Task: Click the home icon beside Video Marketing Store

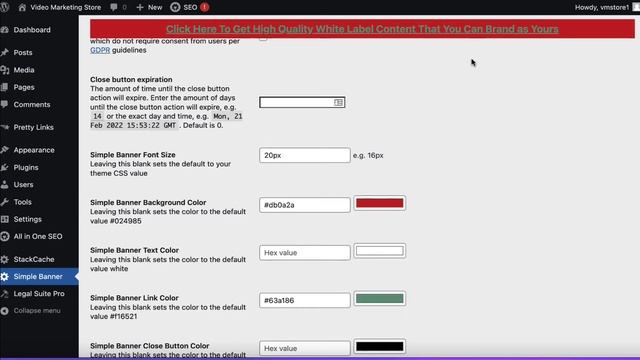Action: coord(22,7)
